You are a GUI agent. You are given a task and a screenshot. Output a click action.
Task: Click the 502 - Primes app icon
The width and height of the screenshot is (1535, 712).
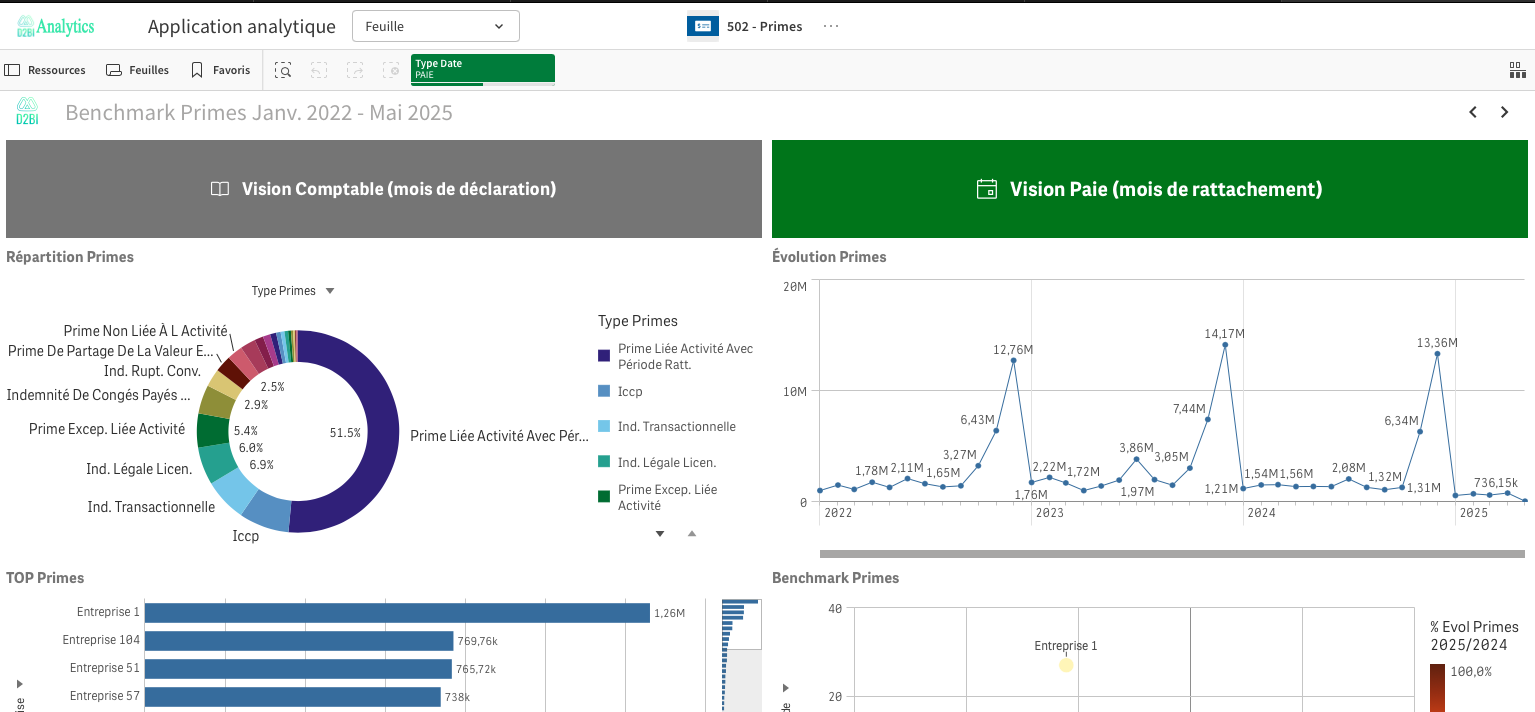pyautogui.click(x=703, y=27)
